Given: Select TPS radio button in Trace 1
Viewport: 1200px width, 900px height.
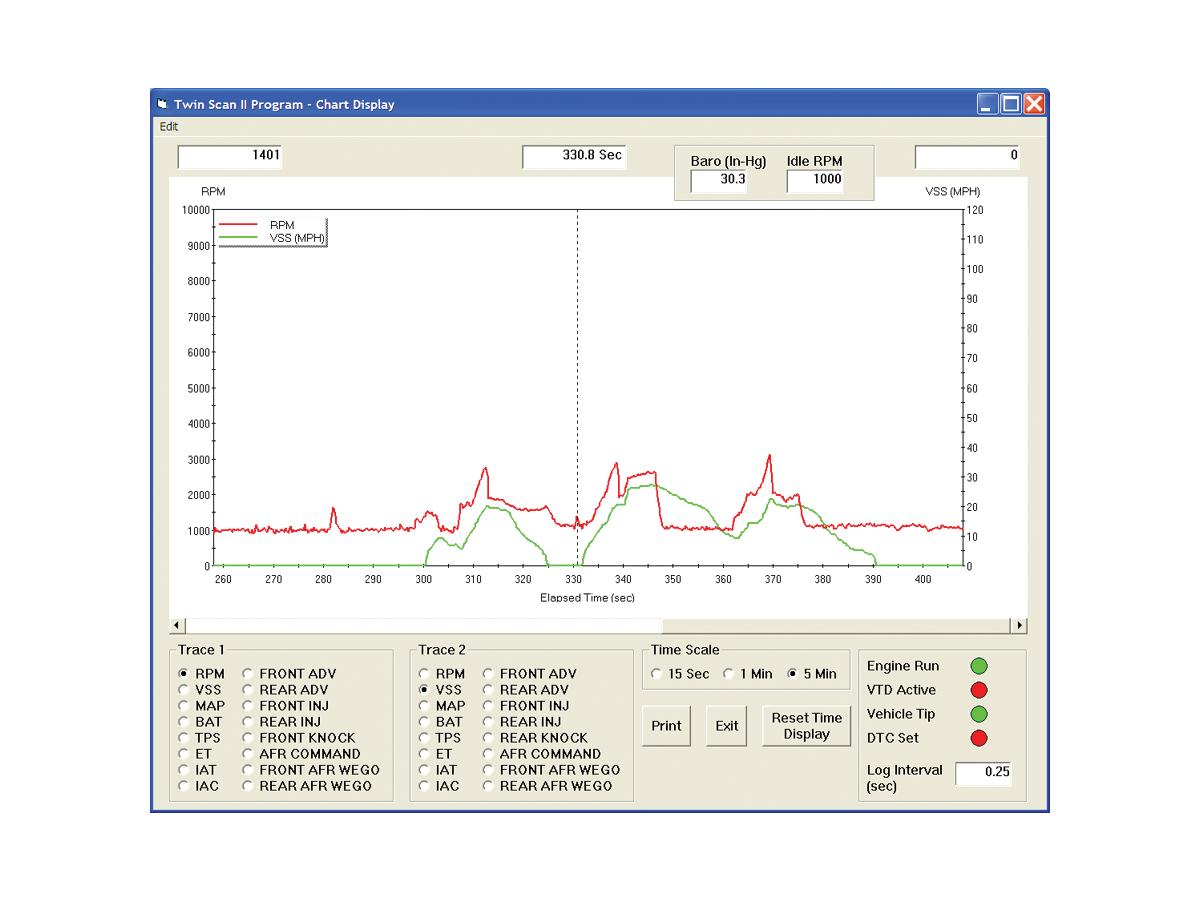Looking at the screenshot, I should click(x=184, y=738).
